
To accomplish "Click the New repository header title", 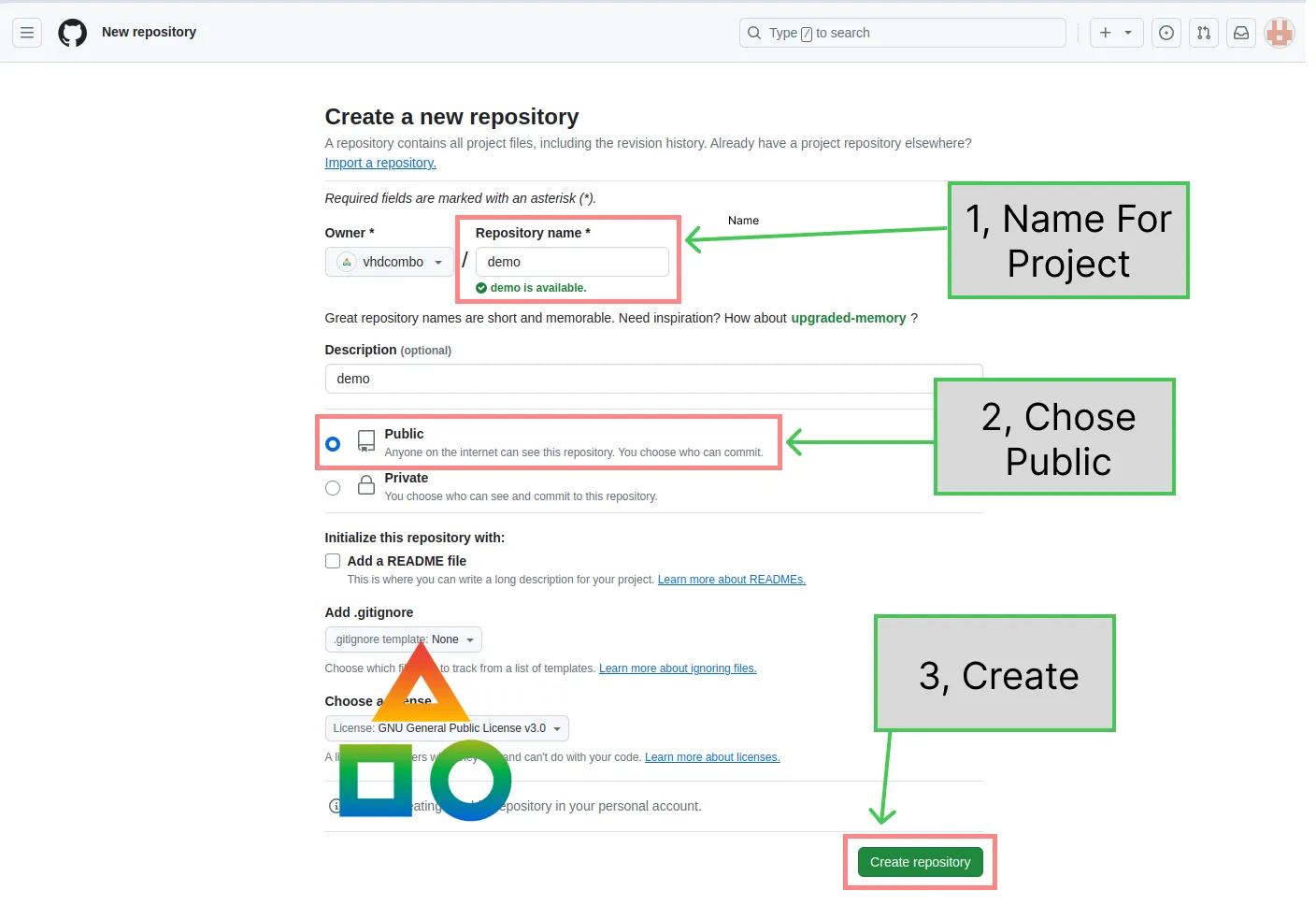I will click(150, 32).
